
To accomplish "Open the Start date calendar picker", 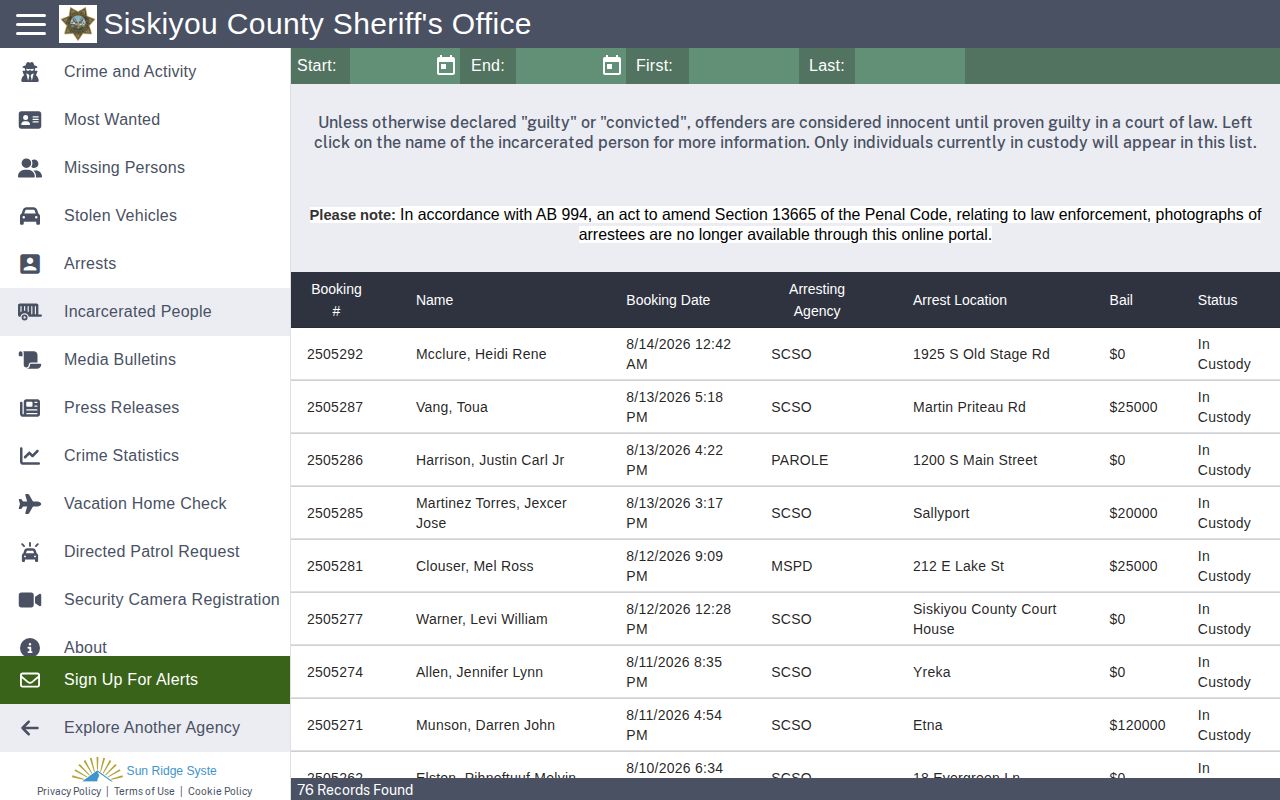I will pos(446,66).
